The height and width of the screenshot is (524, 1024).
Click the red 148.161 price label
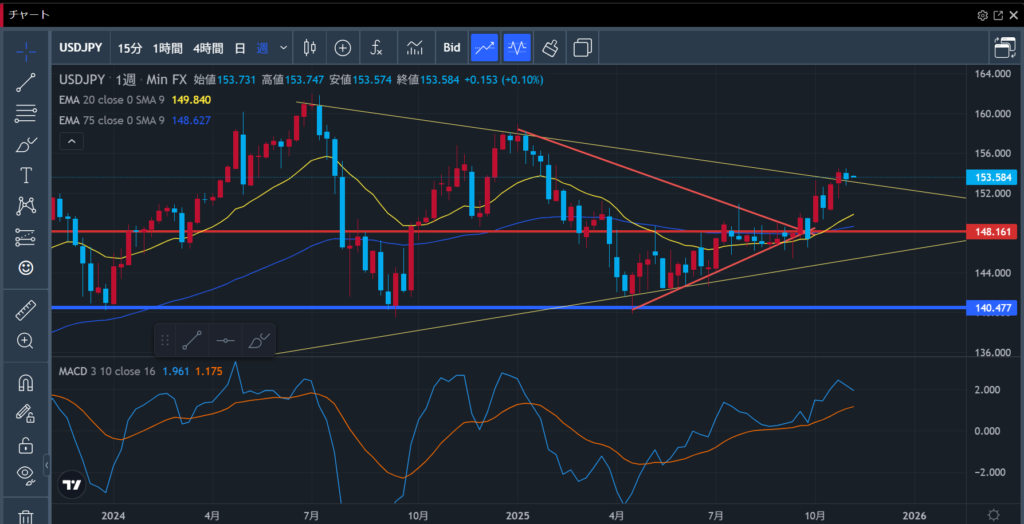(x=993, y=231)
